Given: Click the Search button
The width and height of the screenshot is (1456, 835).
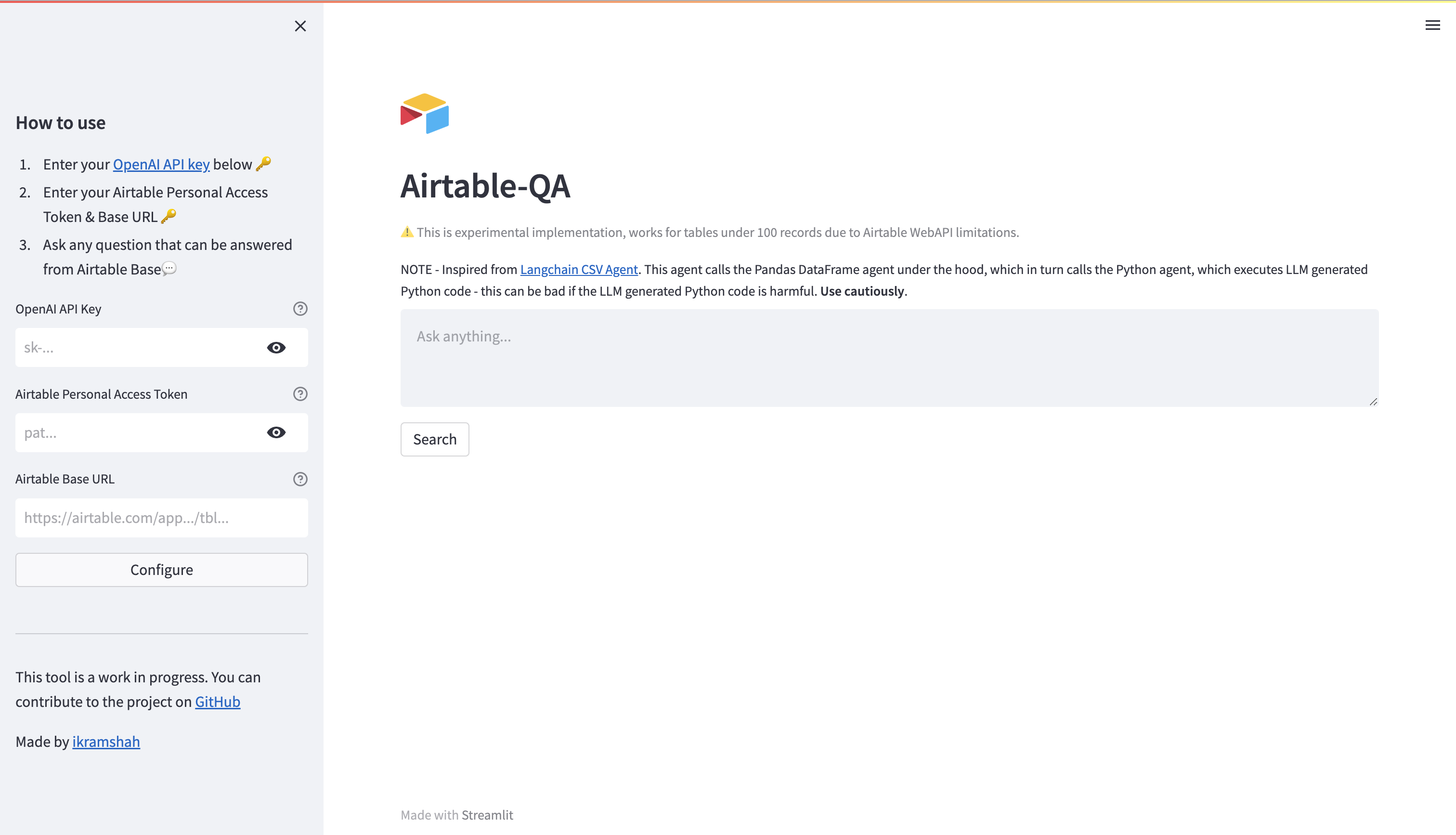Looking at the screenshot, I should click(x=435, y=439).
